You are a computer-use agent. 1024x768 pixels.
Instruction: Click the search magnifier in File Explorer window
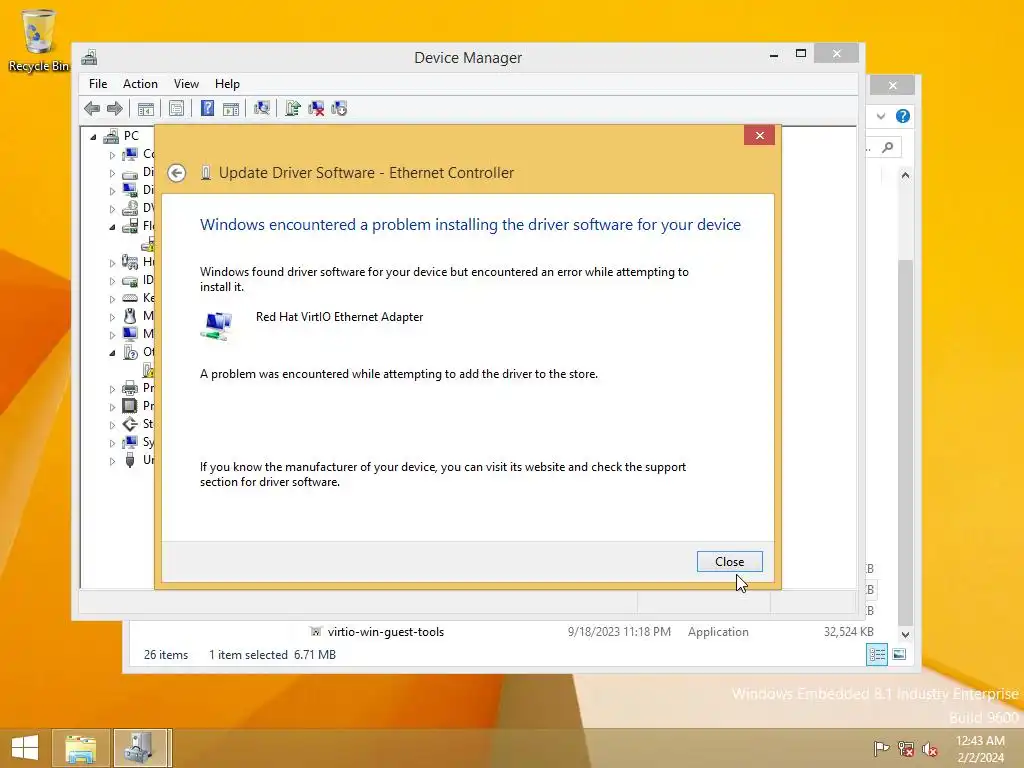888,148
